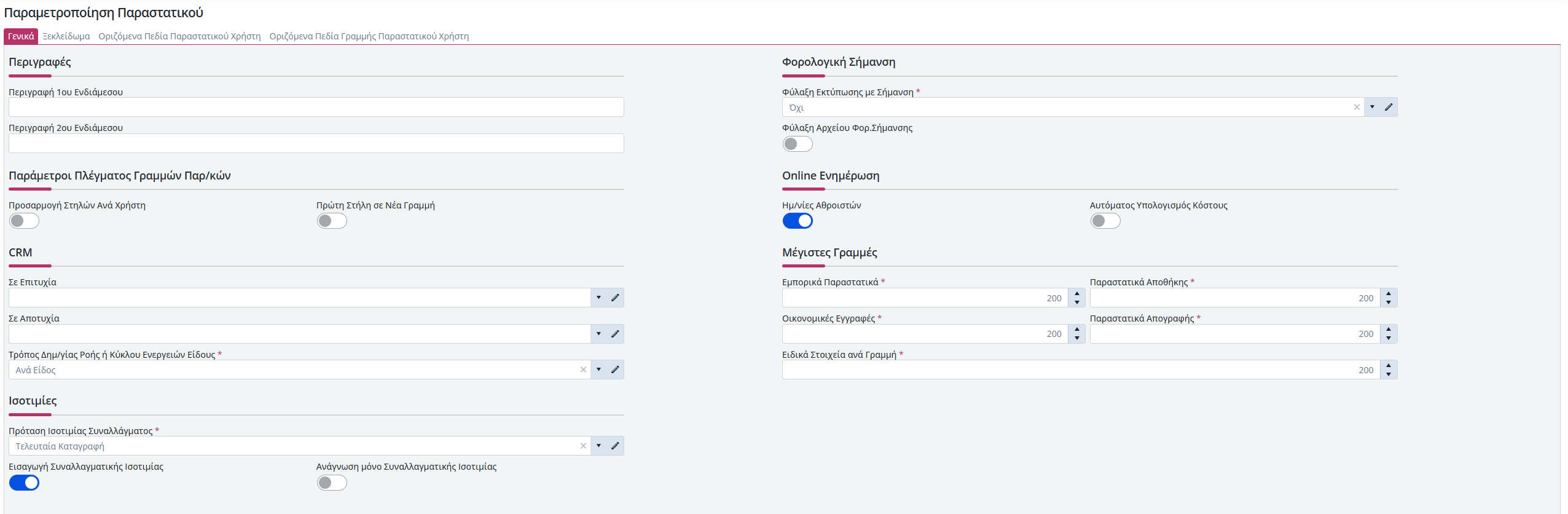Increase Οικονομικές Εγγραφές value with up arrow
The image size is (1568, 514).
[1077, 330]
